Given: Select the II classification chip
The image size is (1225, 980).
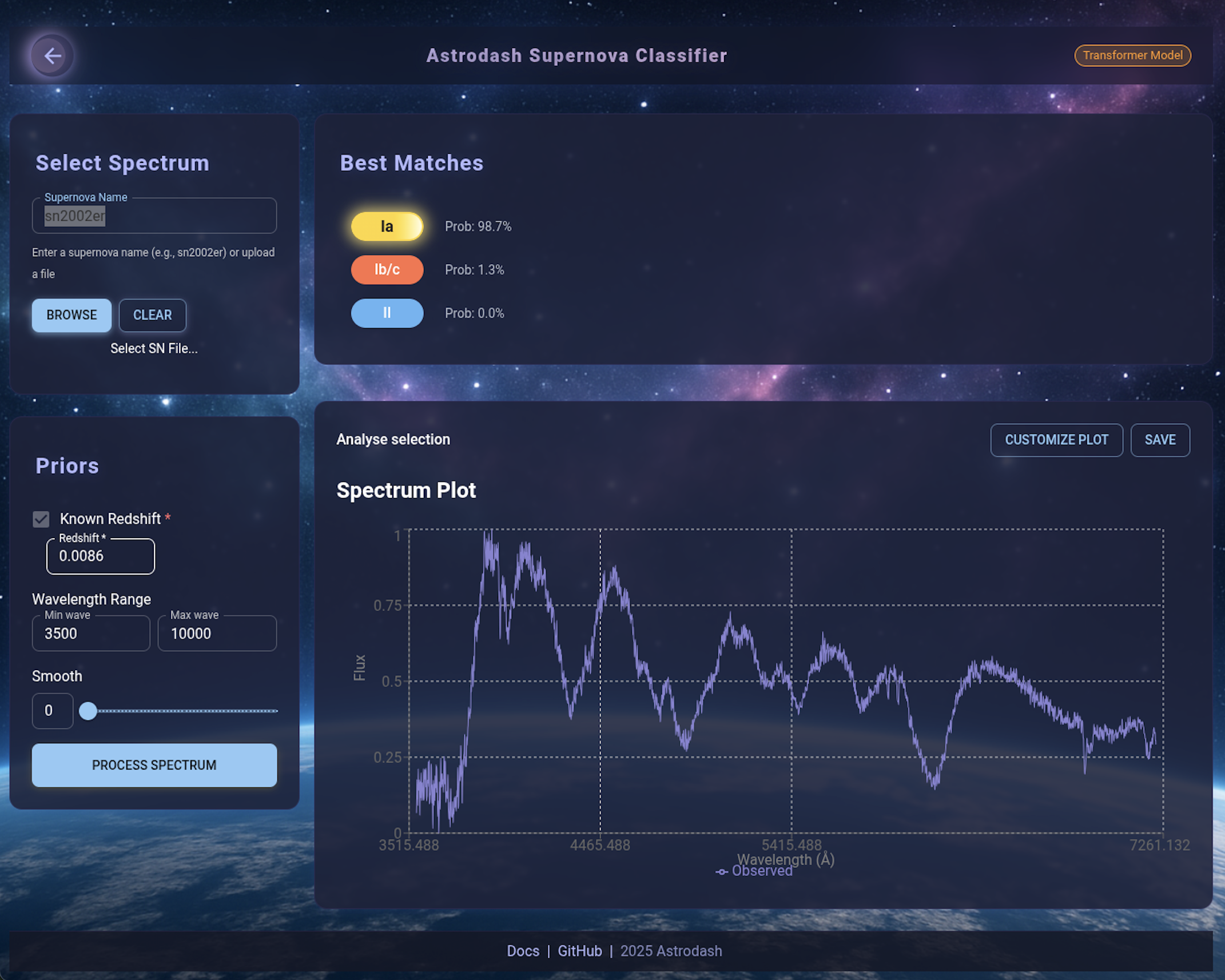Looking at the screenshot, I should (387, 313).
